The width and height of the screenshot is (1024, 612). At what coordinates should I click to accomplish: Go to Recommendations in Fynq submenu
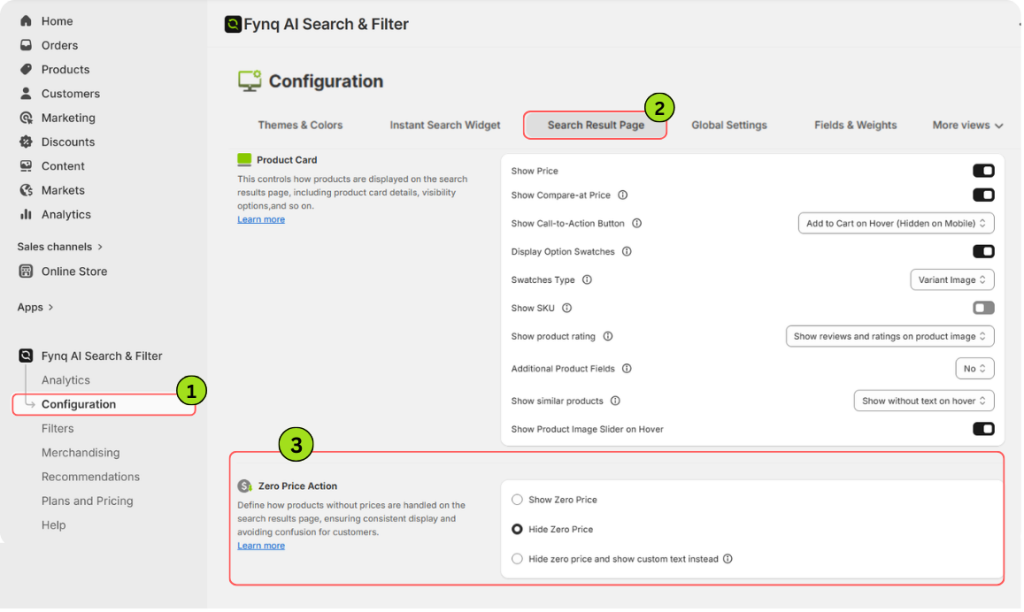click(91, 477)
